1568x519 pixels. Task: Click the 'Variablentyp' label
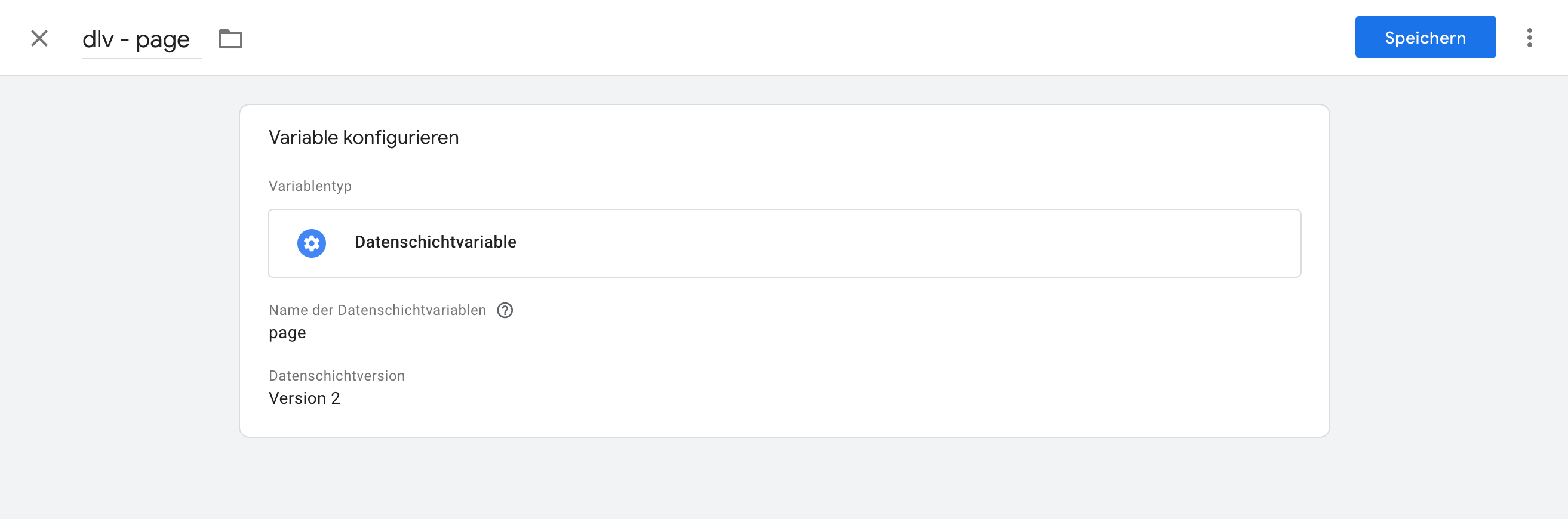310,186
